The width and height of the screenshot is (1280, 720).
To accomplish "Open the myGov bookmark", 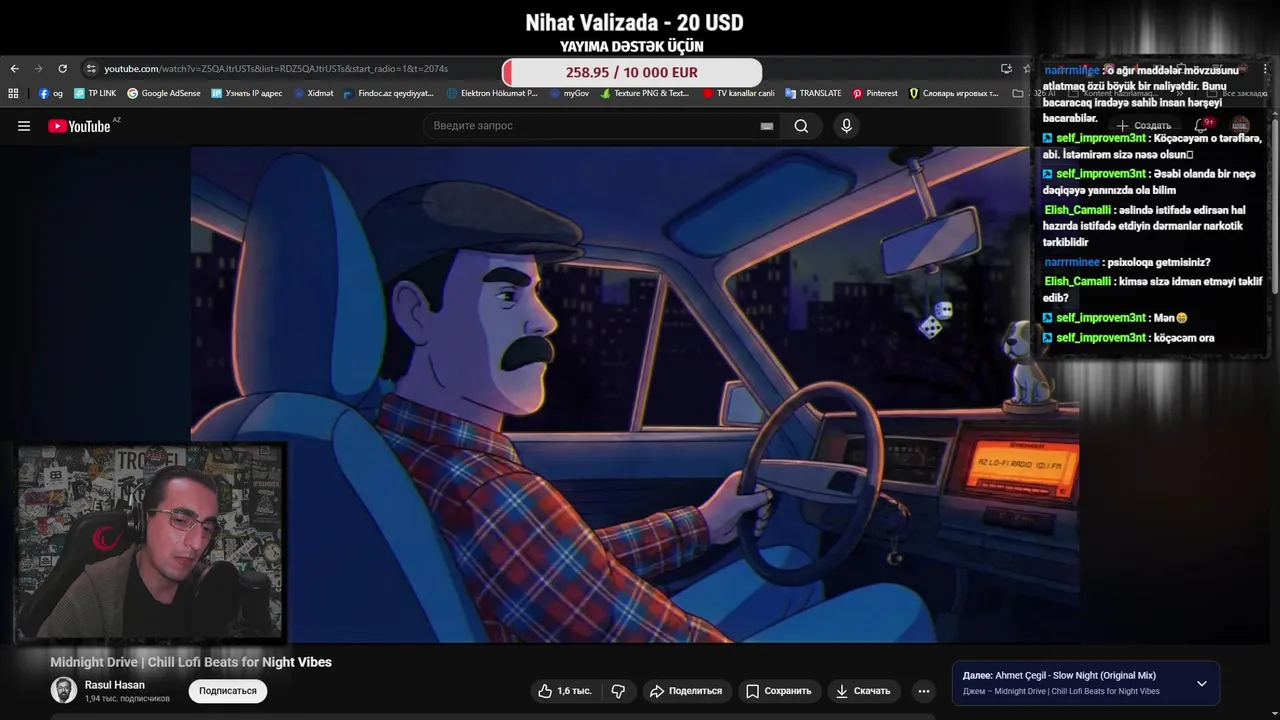I will pyautogui.click(x=569, y=93).
